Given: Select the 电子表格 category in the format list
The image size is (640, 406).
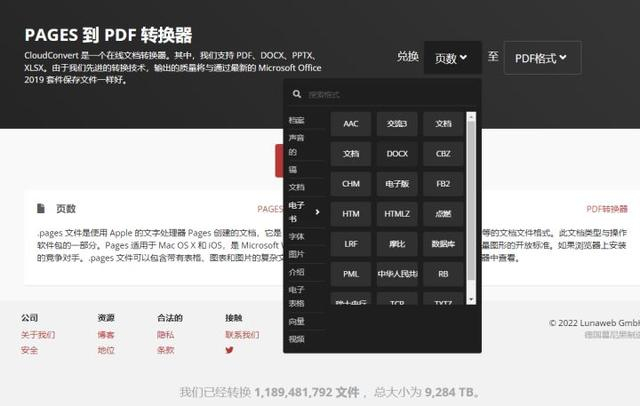Looking at the screenshot, I should click(x=296, y=296).
